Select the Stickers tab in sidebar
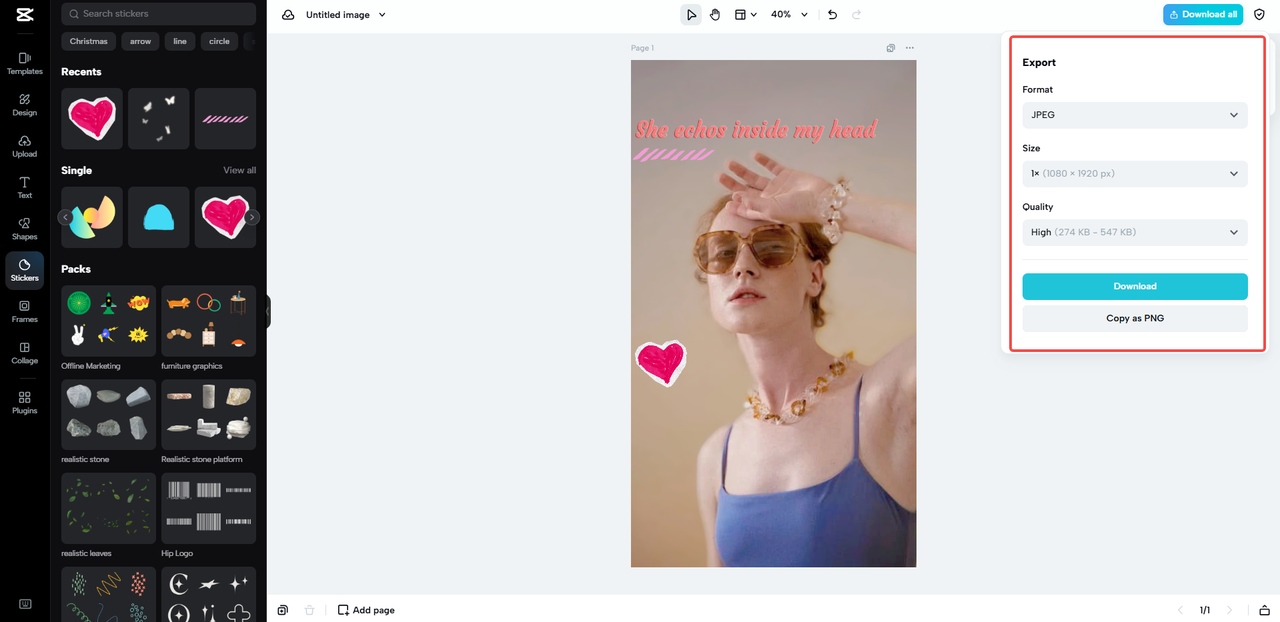Screen dimensions: 1280x622 [x=24, y=270]
